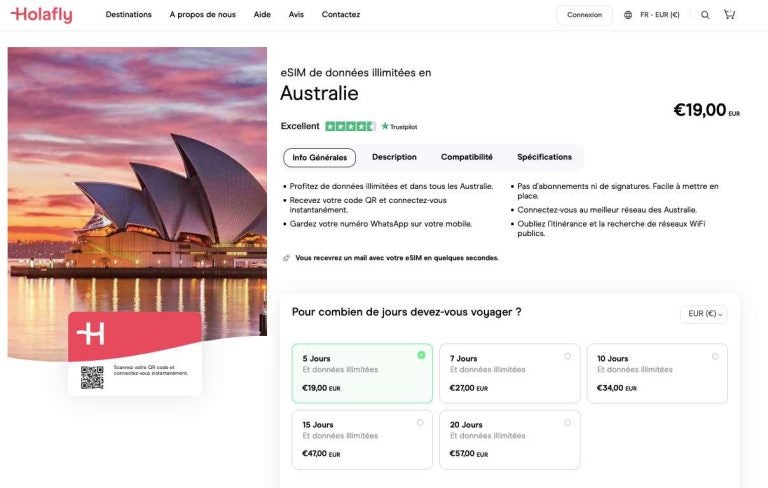Open the search magnifier icon
Image resolution: width=768 pixels, height=488 pixels.
pyautogui.click(x=705, y=15)
